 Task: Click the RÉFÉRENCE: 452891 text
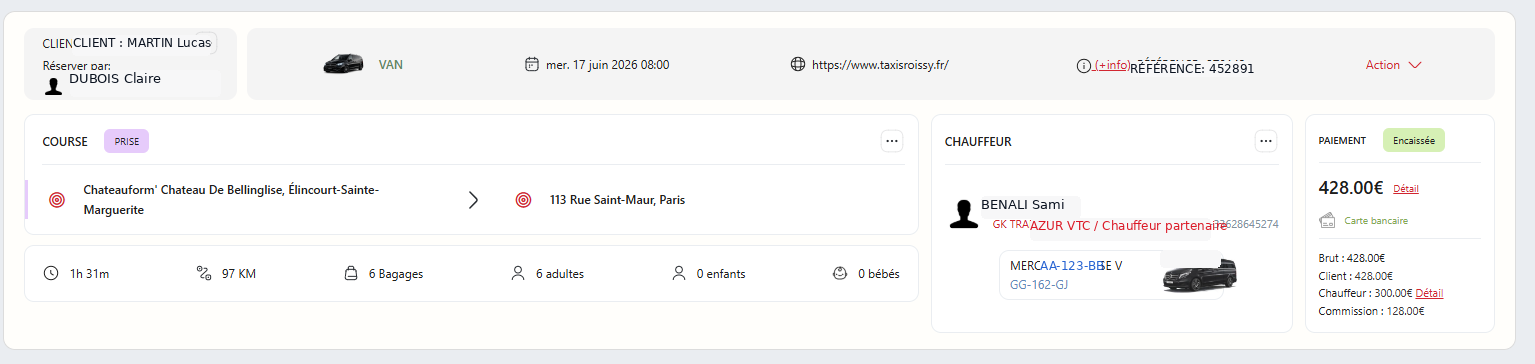(1192, 69)
